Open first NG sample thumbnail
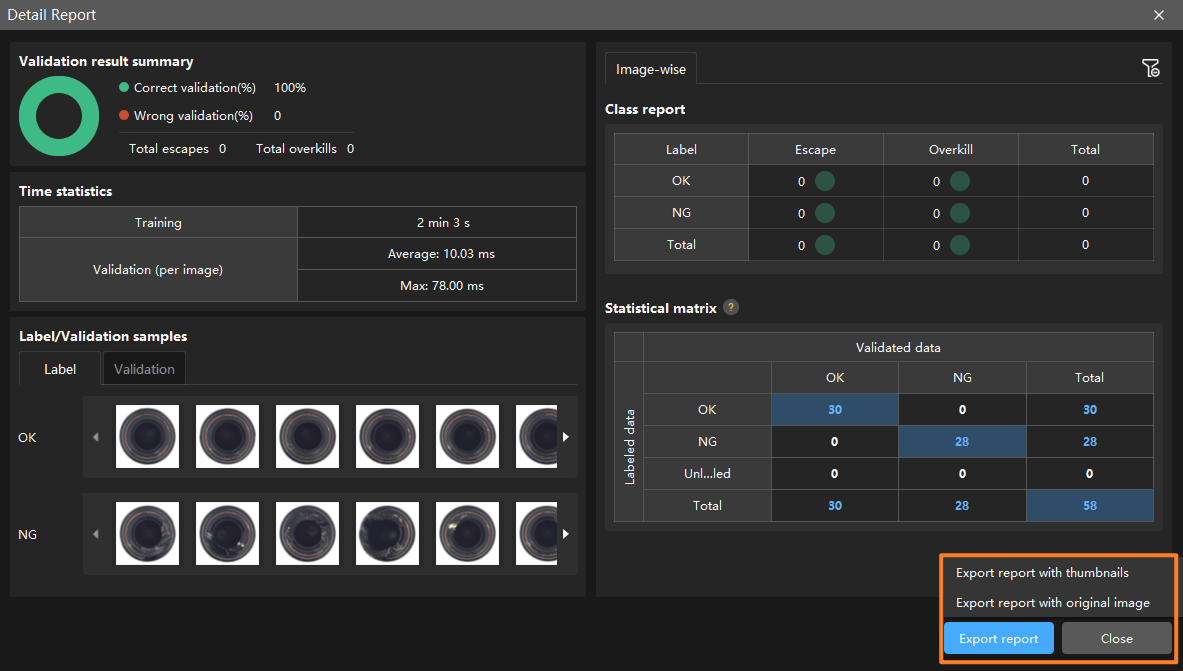Viewport: 1183px width, 671px height. click(147, 533)
